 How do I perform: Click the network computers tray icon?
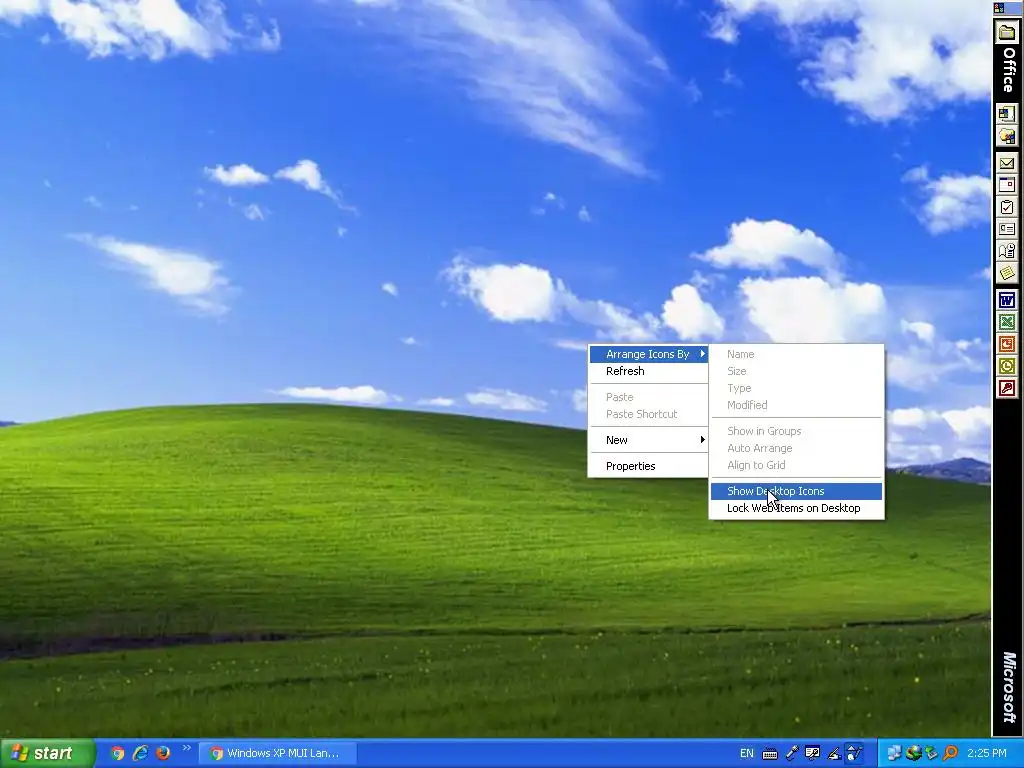click(x=894, y=753)
